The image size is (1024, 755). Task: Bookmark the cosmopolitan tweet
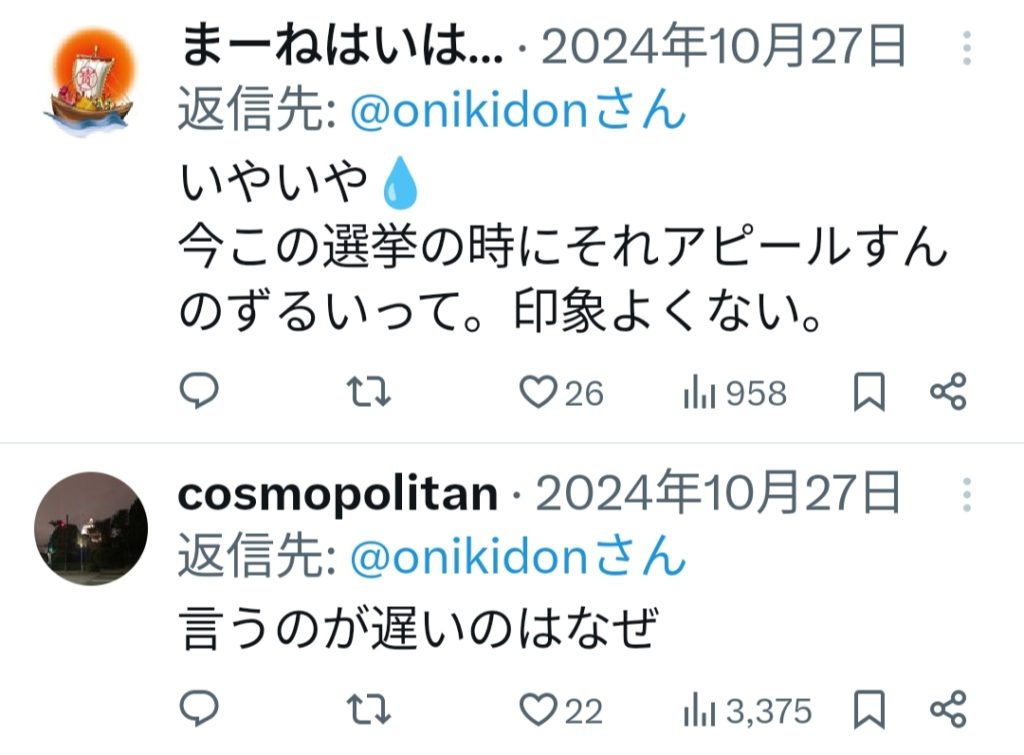[869, 711]
